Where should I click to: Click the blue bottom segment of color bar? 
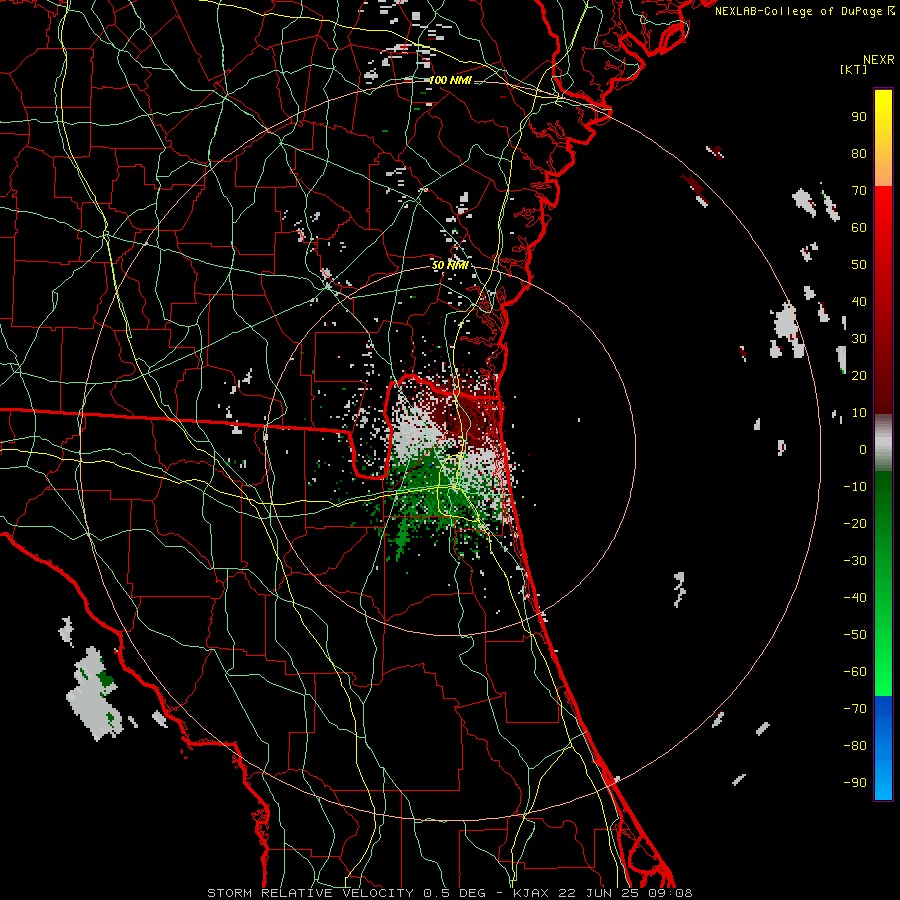[883, 748]
